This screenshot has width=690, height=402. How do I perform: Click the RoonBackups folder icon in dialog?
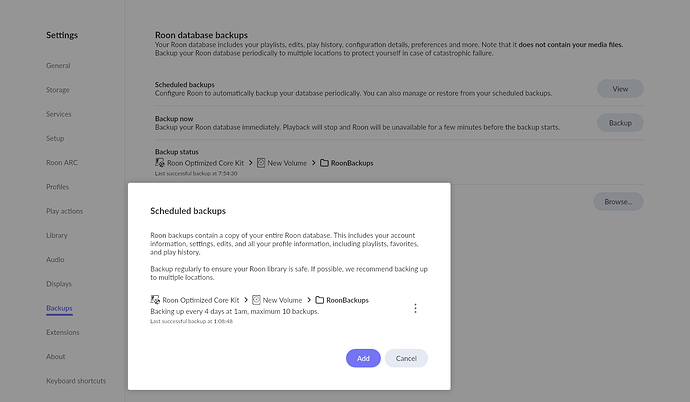319,300
